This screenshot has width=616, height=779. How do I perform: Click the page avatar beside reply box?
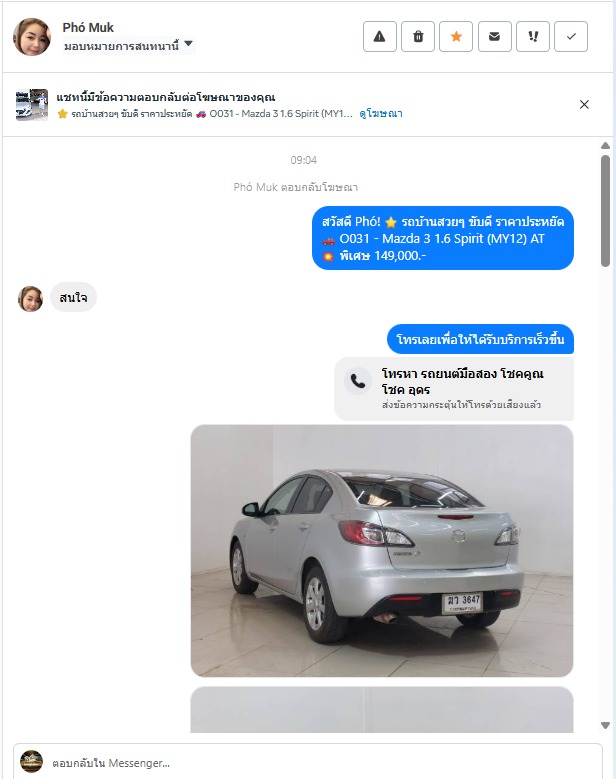click(31, 762)
